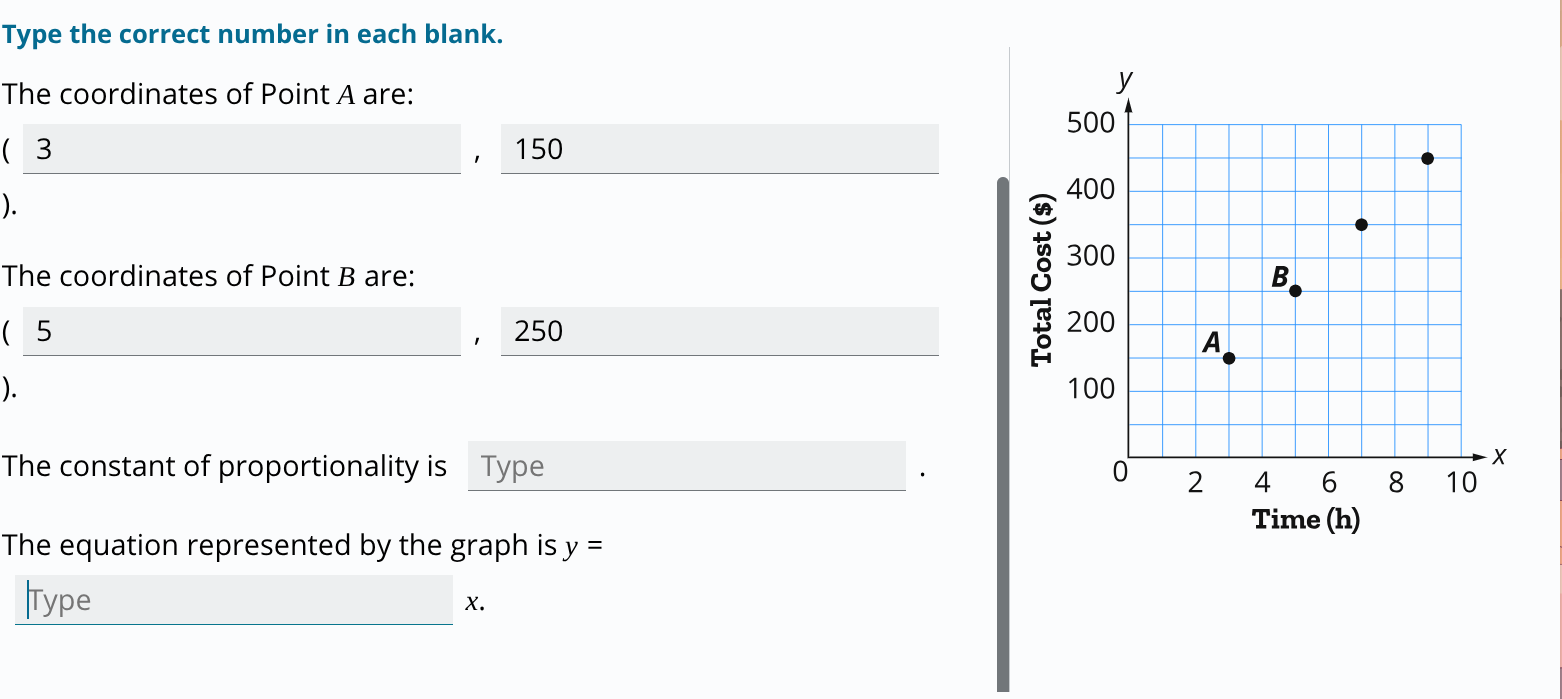Screen dimensions: 1562x699
Task: Click the label A beside its point
Action: 1212,343
